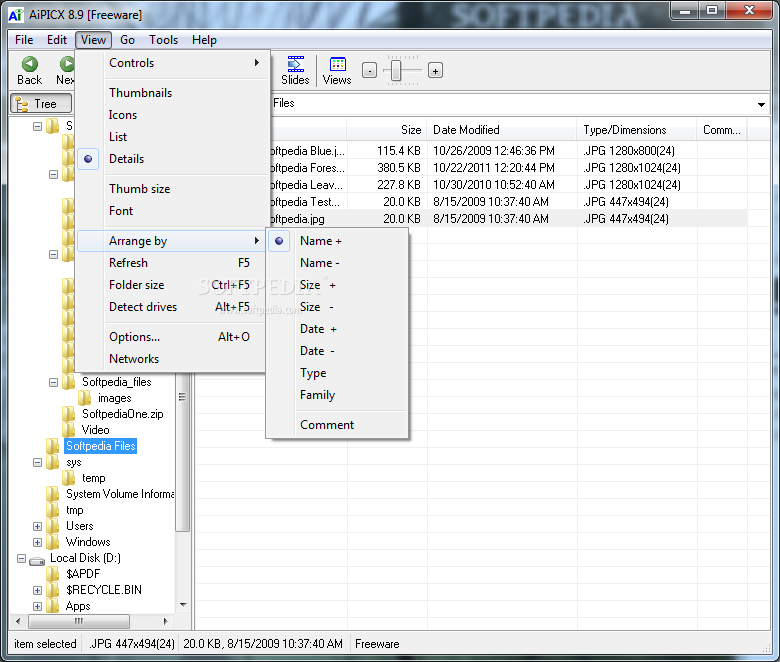This screenshot has height=662, width=780.
Task: Adjust the thumbnail zoom slider handle
Action: point(396,71)
